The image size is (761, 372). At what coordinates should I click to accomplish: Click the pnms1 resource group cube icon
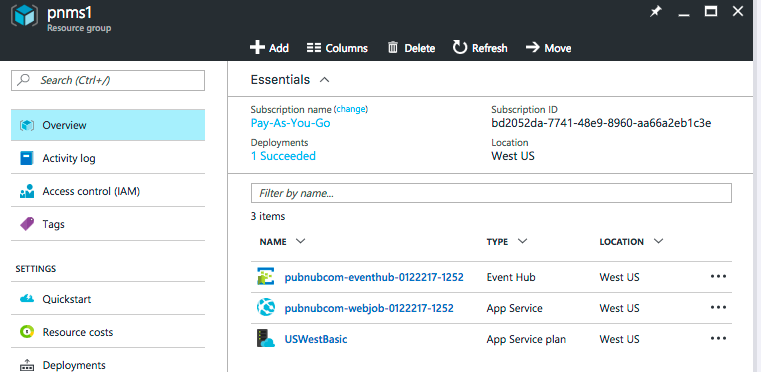pyautogui.click(x=24, y=17)
